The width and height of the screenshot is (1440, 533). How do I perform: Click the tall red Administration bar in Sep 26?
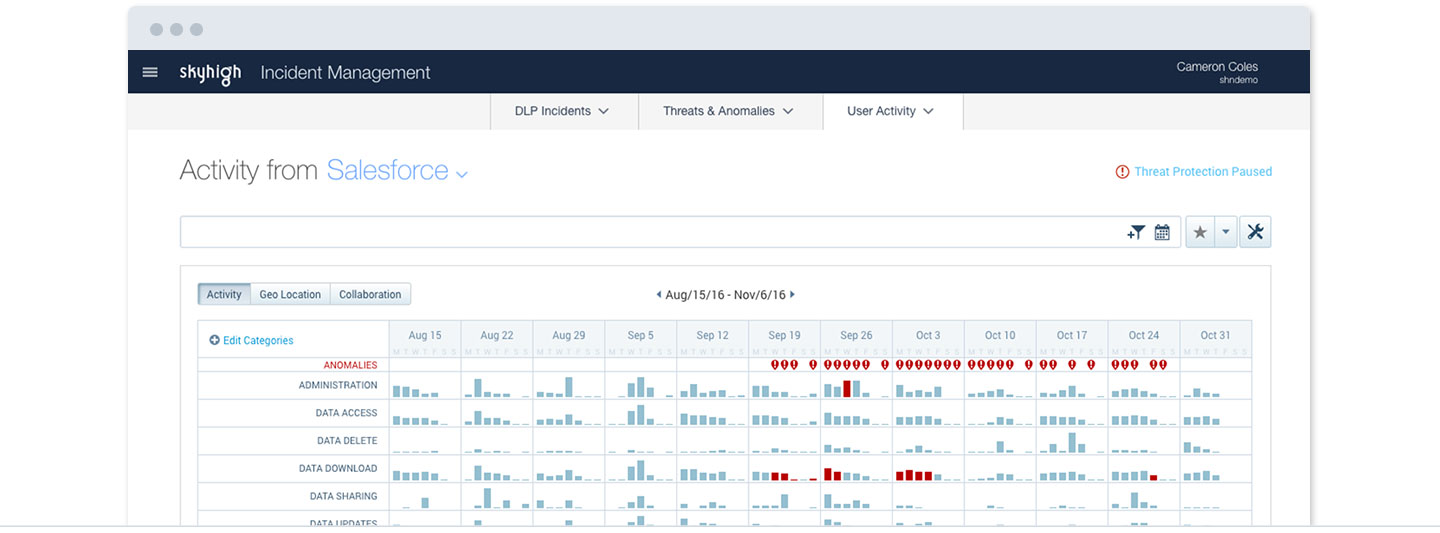point(847,388)
